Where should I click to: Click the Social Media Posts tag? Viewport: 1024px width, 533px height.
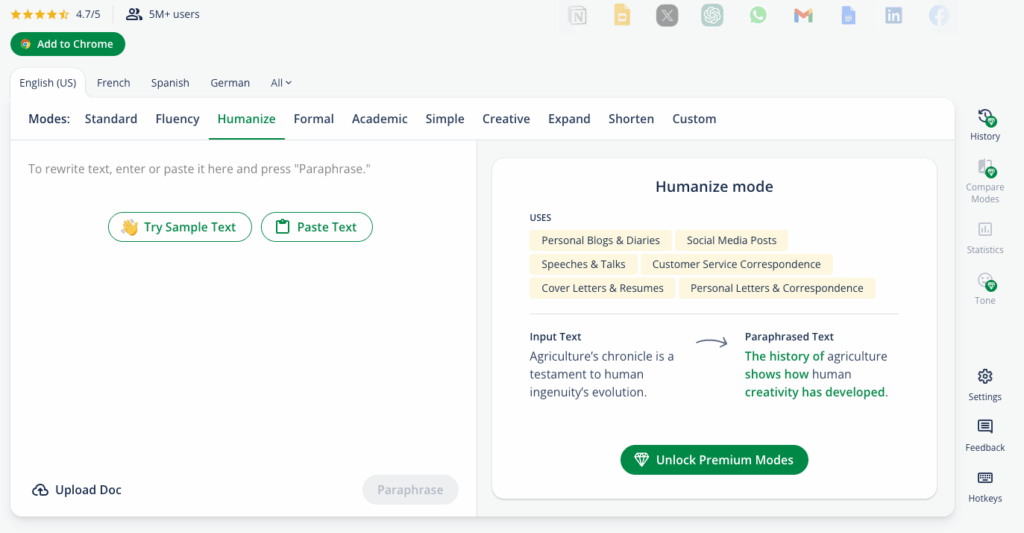(731, 240)
